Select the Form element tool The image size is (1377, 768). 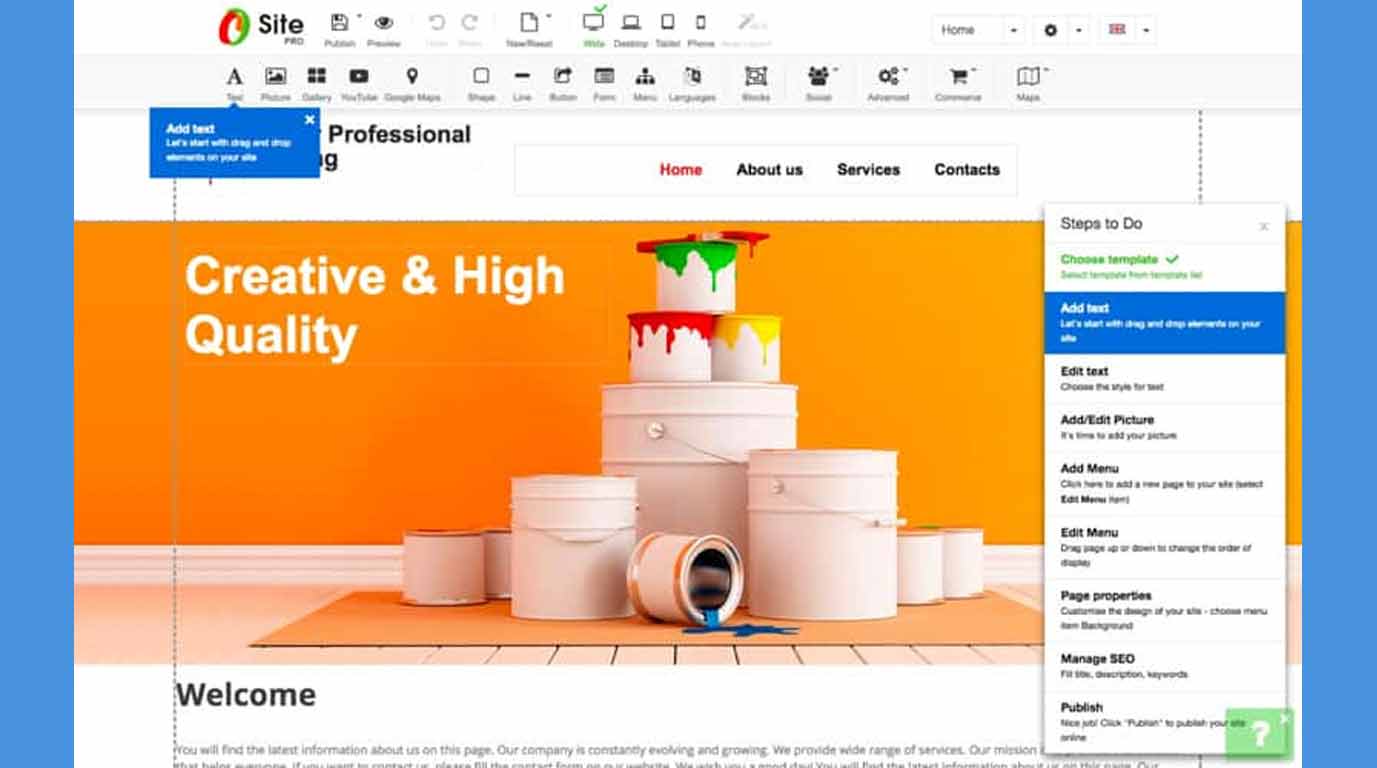click(x=604, y=83)
